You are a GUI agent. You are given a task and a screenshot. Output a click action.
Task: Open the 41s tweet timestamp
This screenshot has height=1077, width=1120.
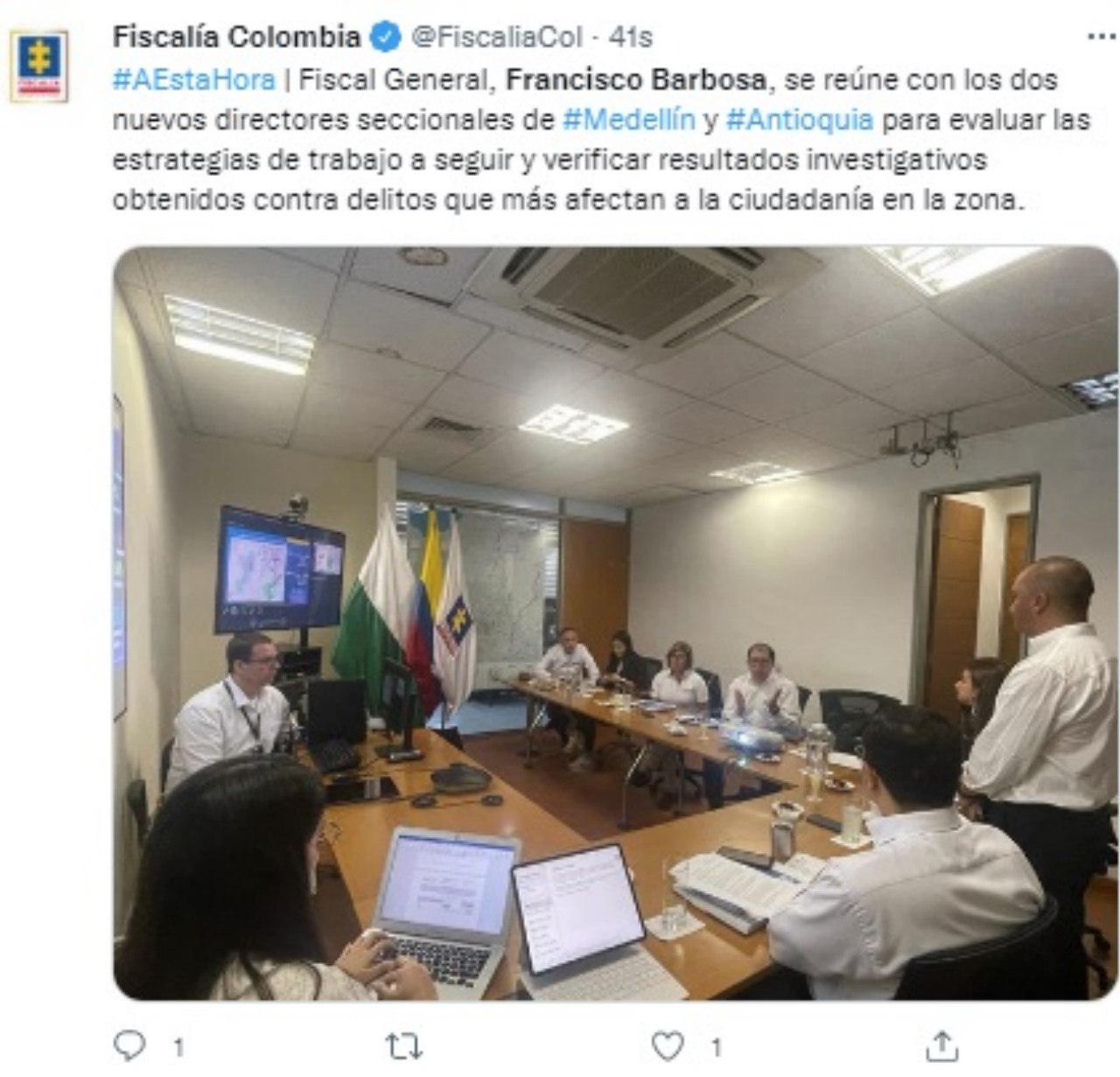(x=630, y=37)
